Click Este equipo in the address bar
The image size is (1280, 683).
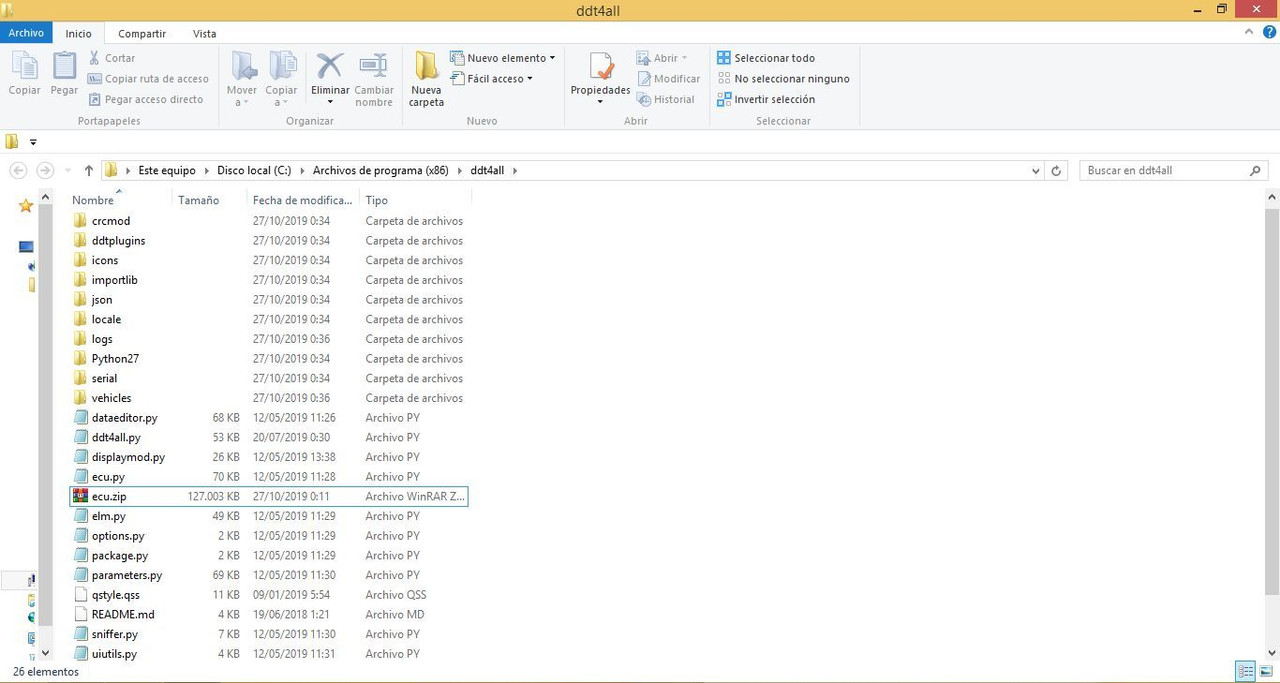click(x=167, y=171)
